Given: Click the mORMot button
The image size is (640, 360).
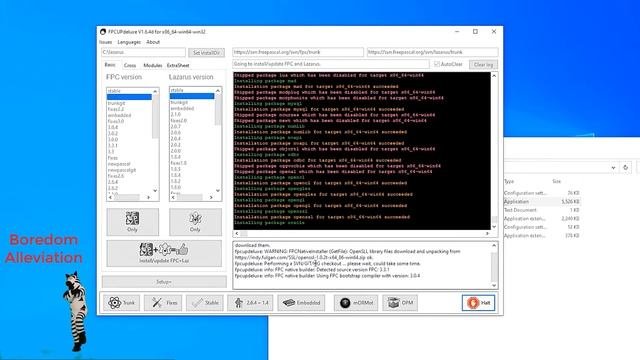Looking at the screenshot, I should tap(356, 303).
